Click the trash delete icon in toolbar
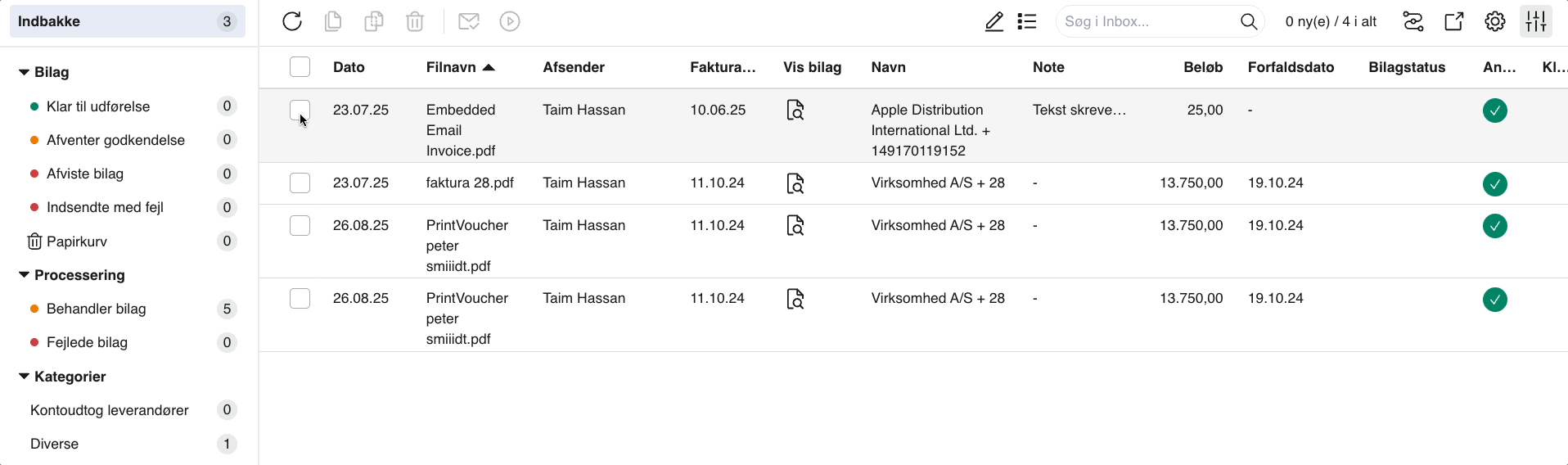Image resolution: width=1568 pixels, height=465 pixels. 415,21
